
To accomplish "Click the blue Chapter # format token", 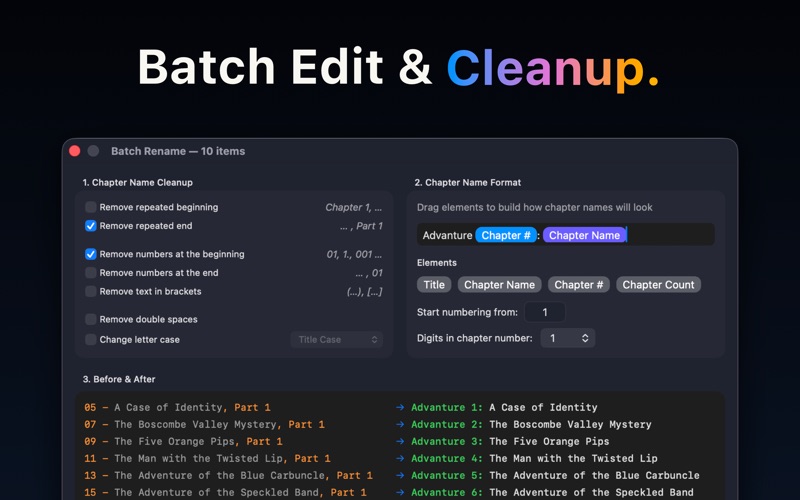I will (504, 235).
